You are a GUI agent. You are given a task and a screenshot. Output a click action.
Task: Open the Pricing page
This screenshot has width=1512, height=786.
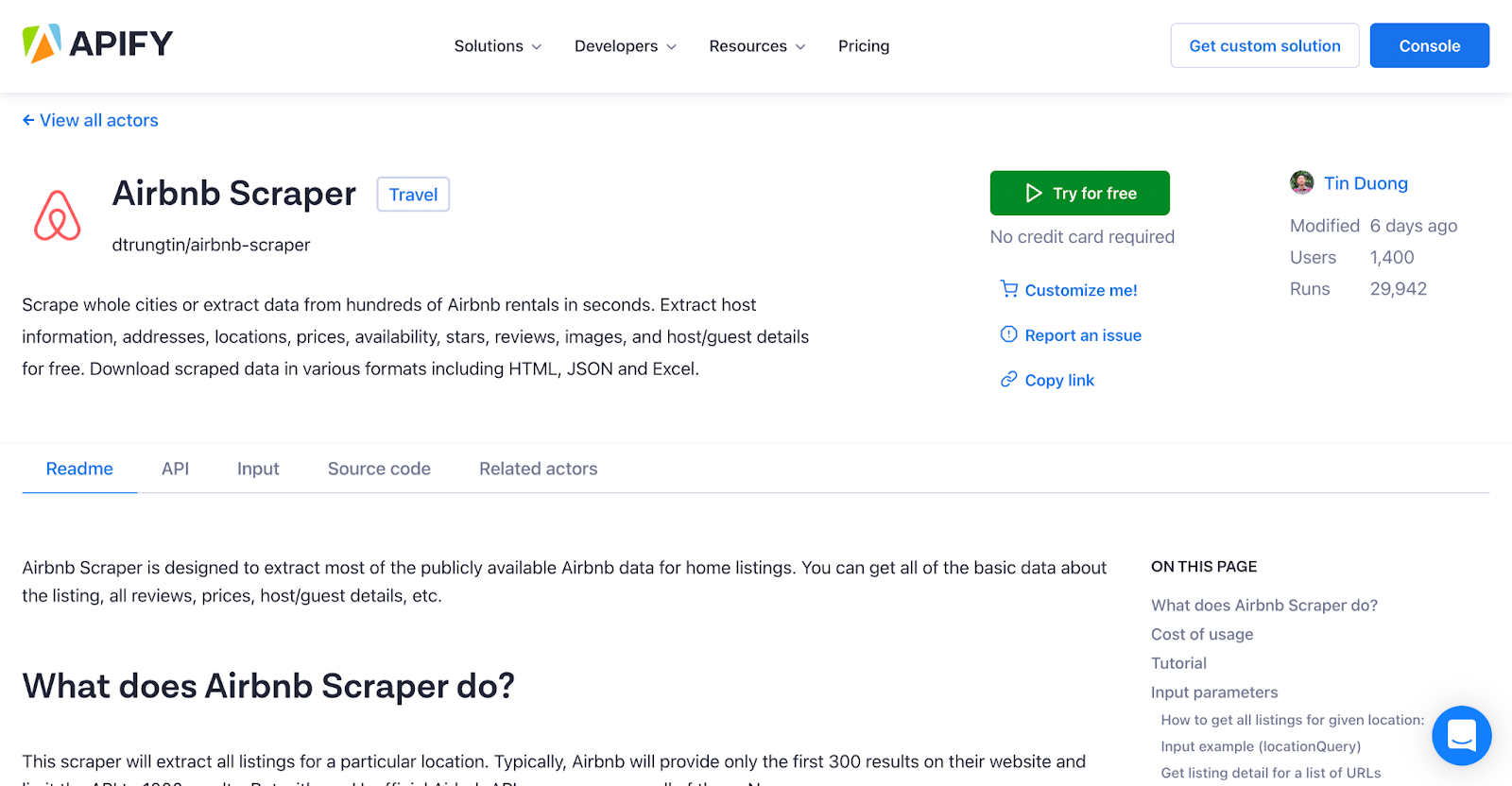(864, 45)
